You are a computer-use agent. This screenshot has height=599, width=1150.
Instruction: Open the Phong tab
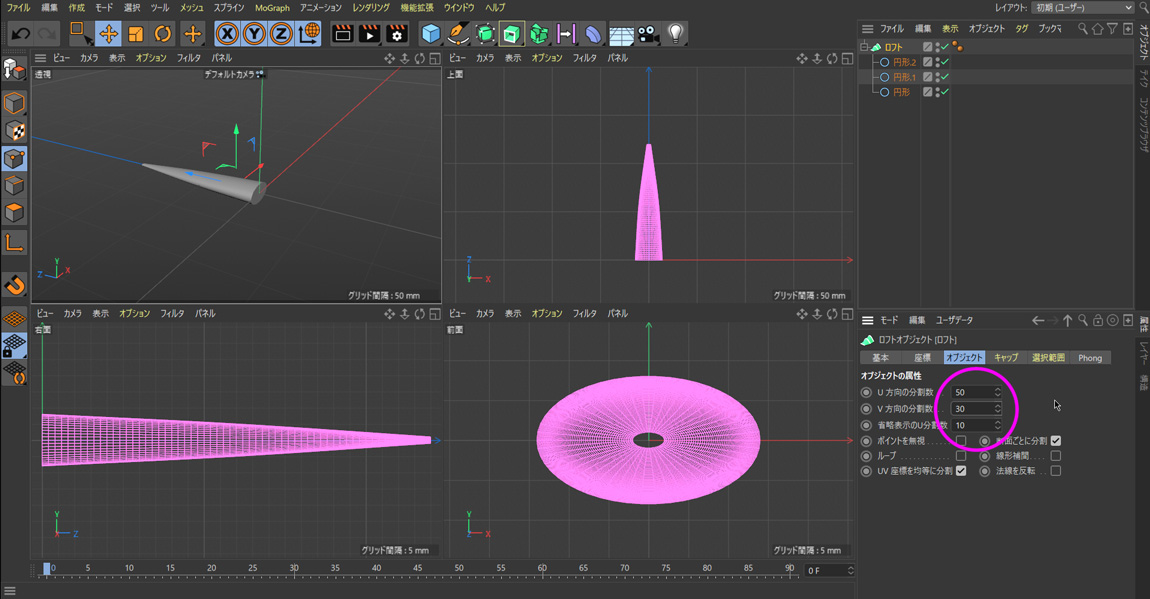[1089, 358]
